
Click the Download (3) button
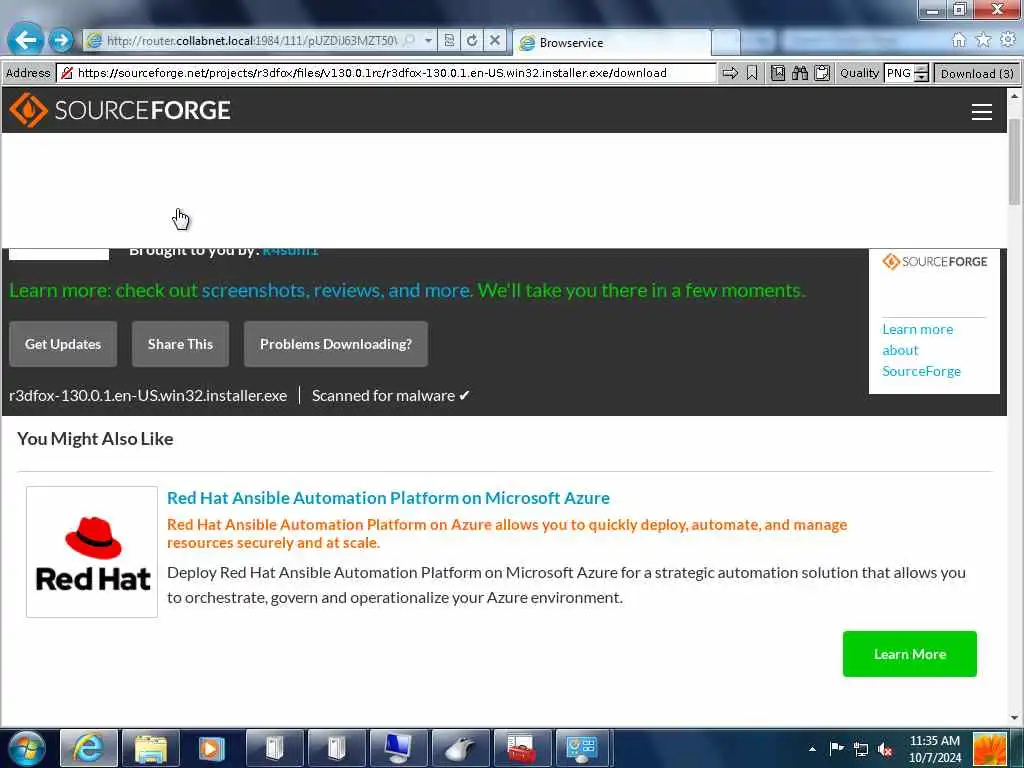[977, 73]
